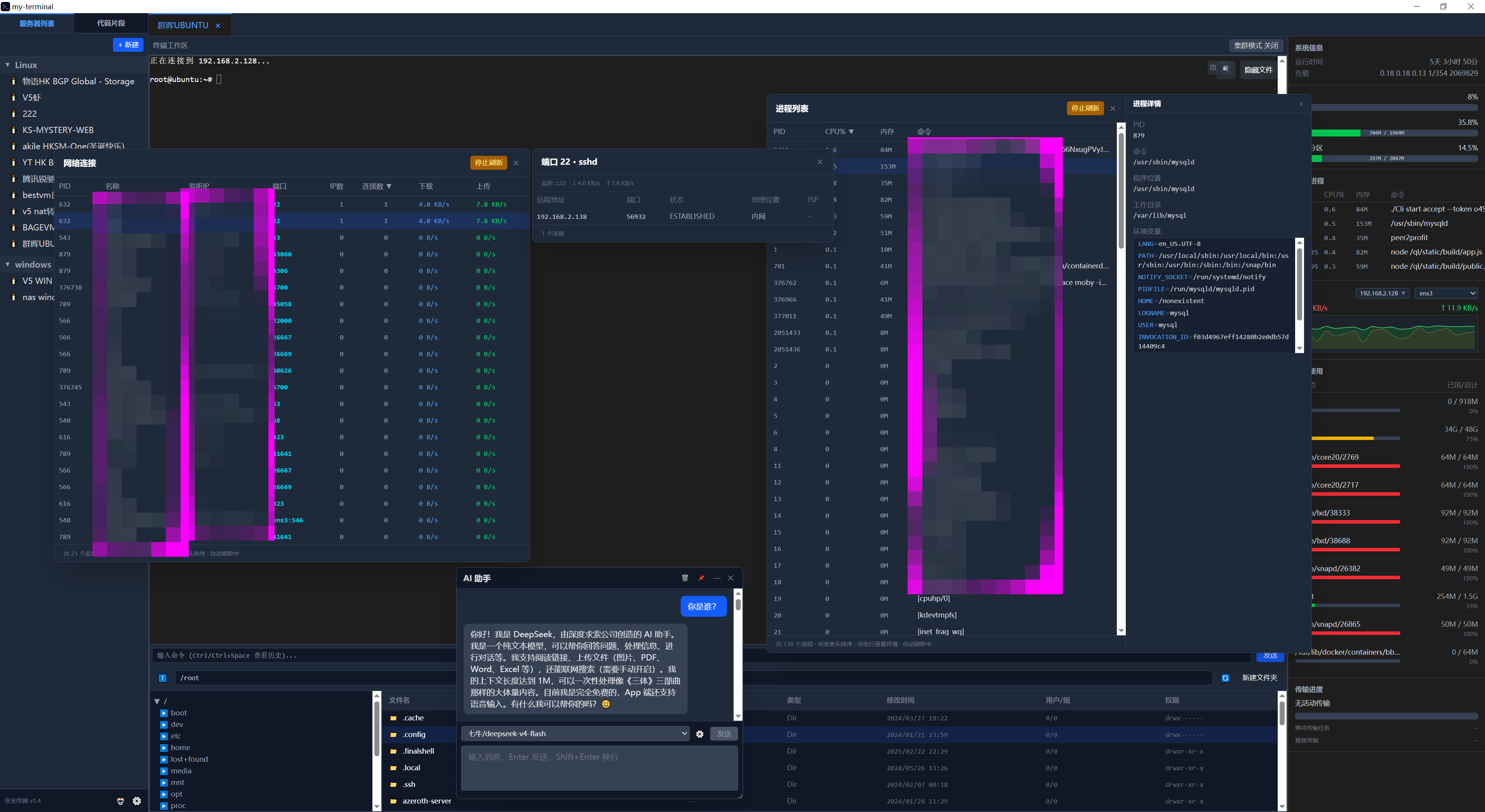The height and width of the screenshot is (812, 1485).
Task: Click the up-directory icon before /root path
Action: click(162, 678)
